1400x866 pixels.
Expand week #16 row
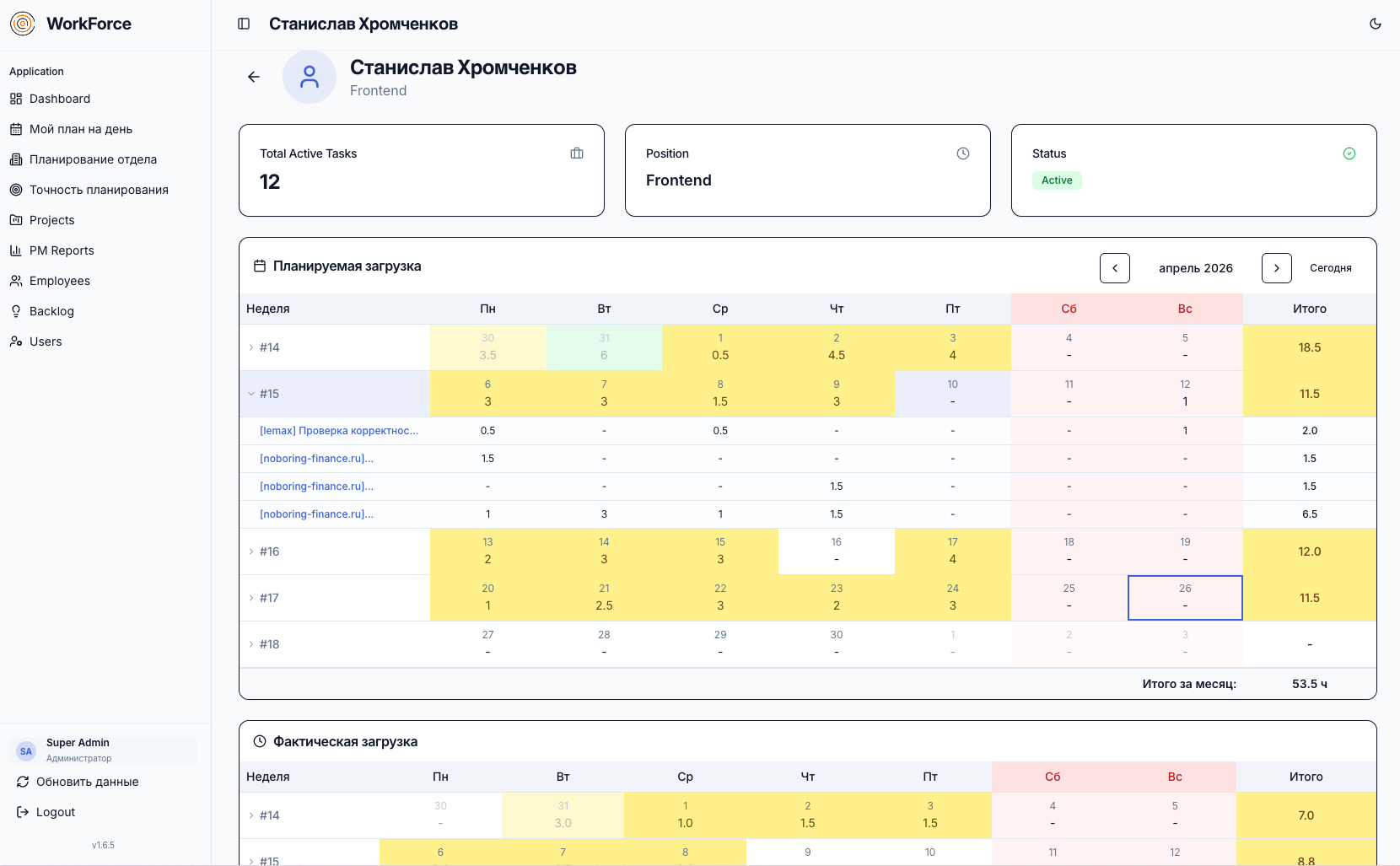click(x=250, y=551)
